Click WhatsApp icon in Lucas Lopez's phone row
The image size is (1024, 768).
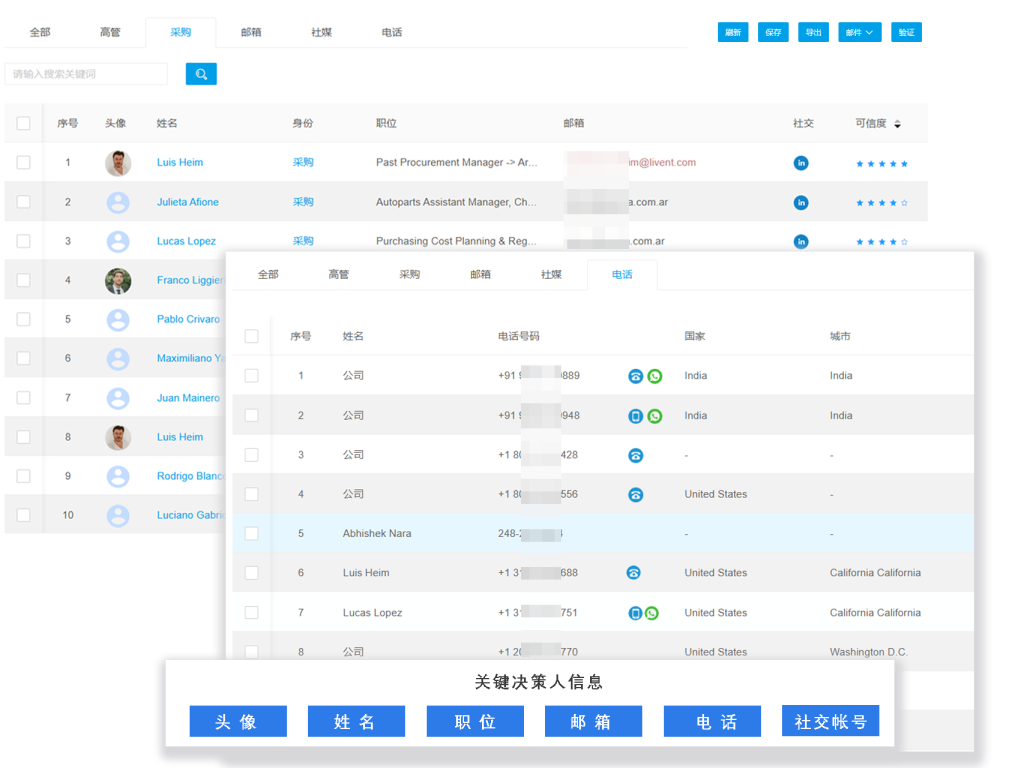coord(652,613)
